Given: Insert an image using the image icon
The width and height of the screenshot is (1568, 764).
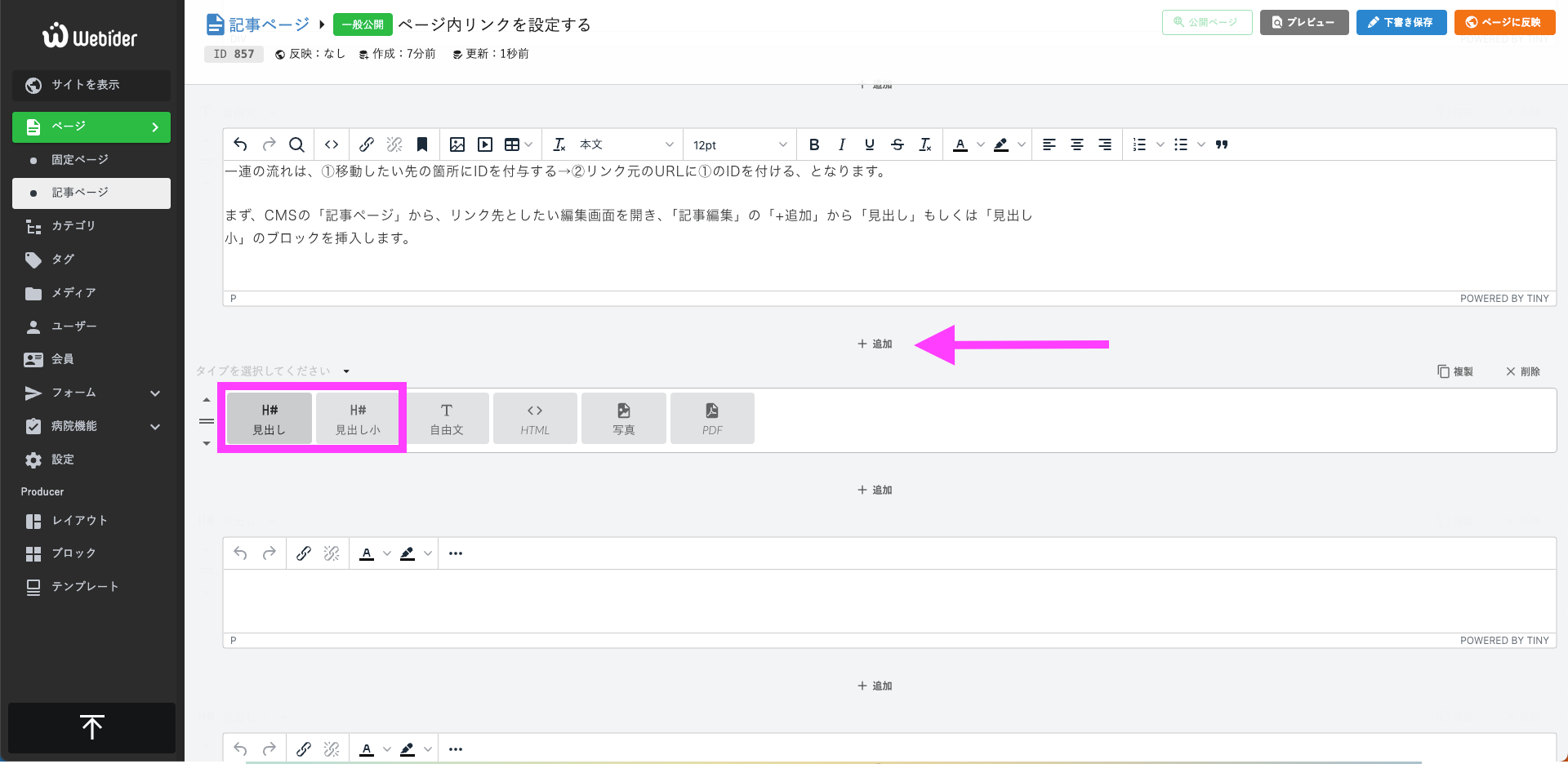Looking at the screenshot, I should coord(457,144).
